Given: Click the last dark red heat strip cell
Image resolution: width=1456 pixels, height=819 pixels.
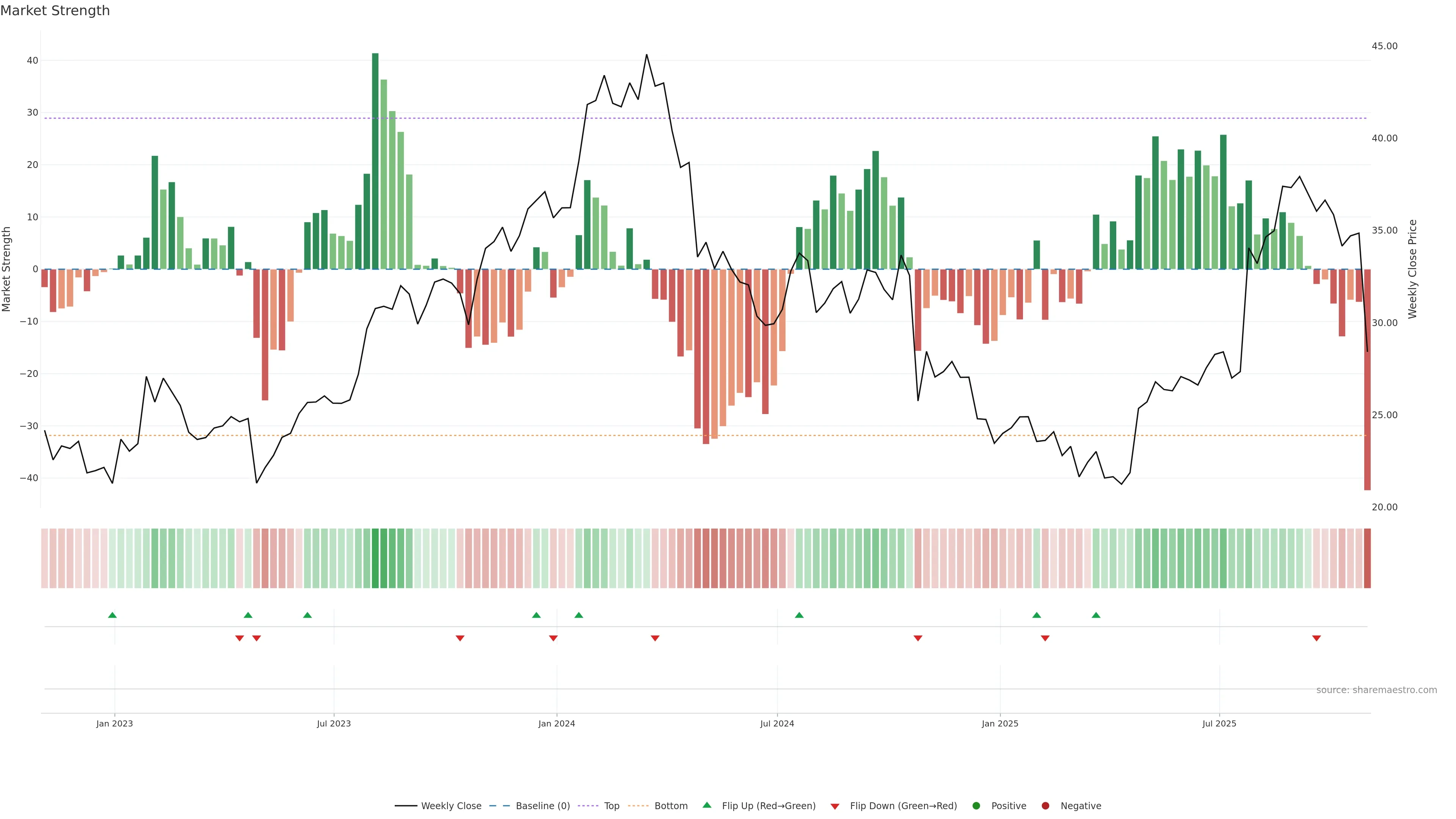Looking at the screenshot, I should [x=1367, y=558].
